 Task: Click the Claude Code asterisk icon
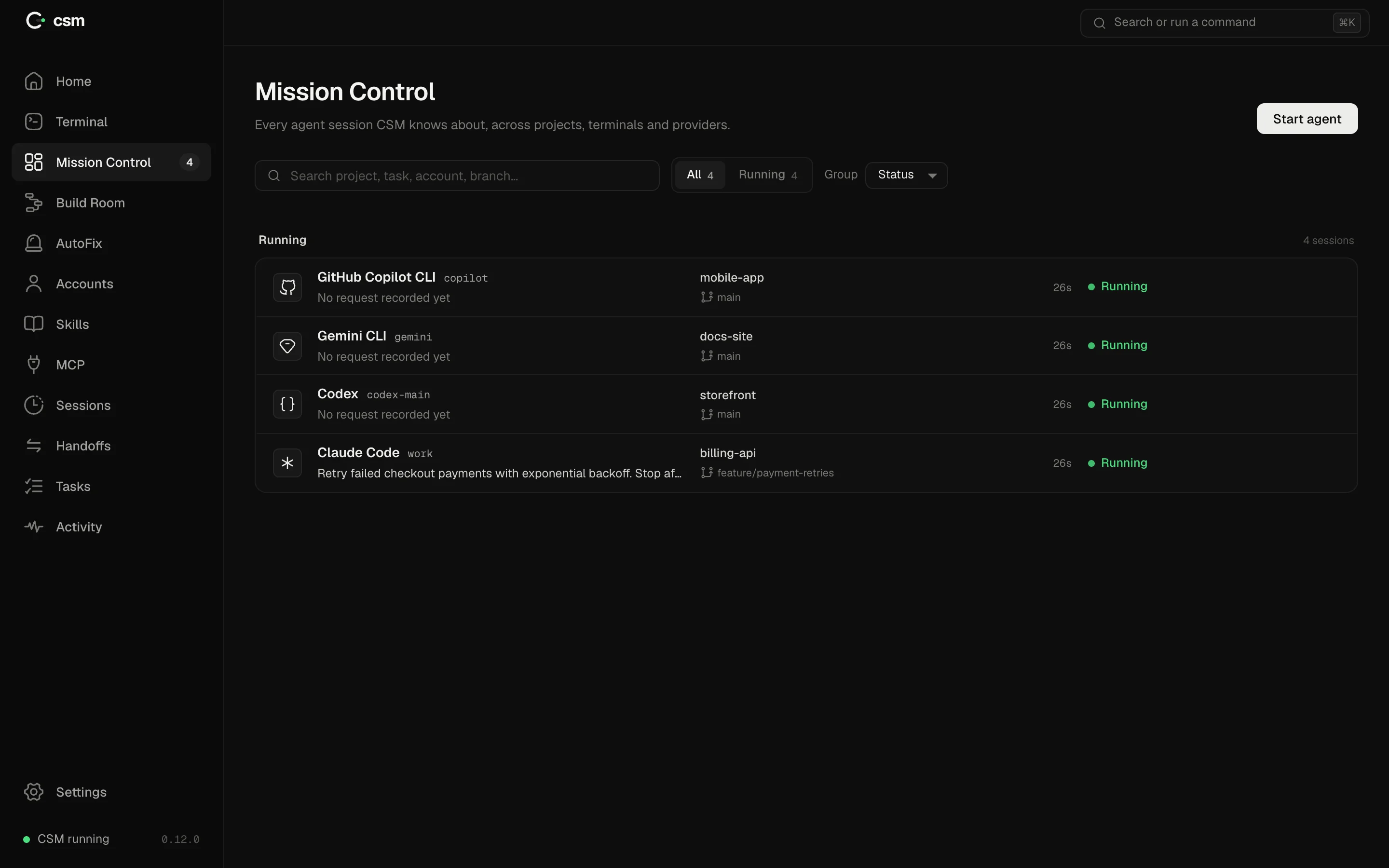287,463
